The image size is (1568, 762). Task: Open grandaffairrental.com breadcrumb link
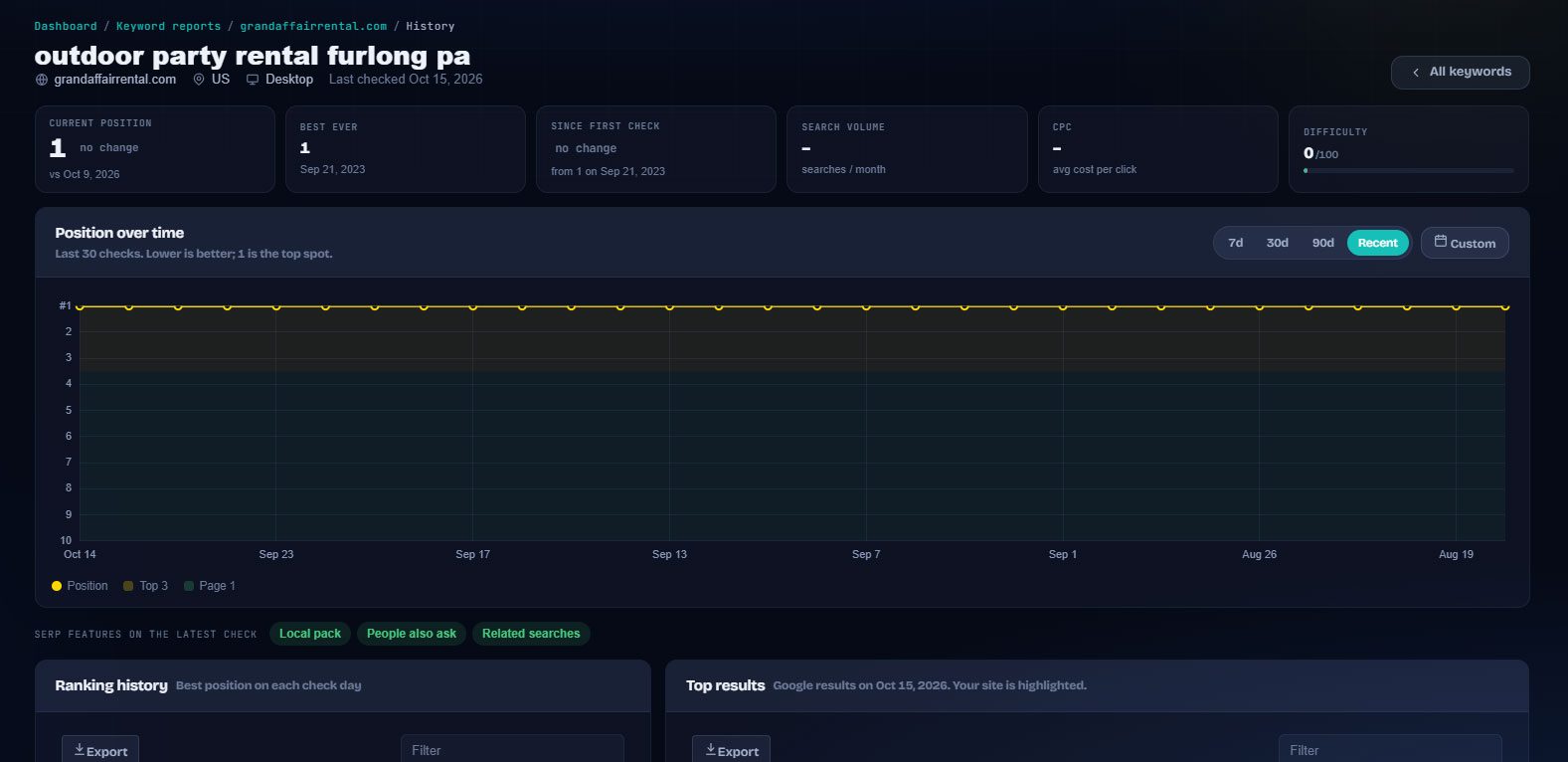[x=313, y=26]
